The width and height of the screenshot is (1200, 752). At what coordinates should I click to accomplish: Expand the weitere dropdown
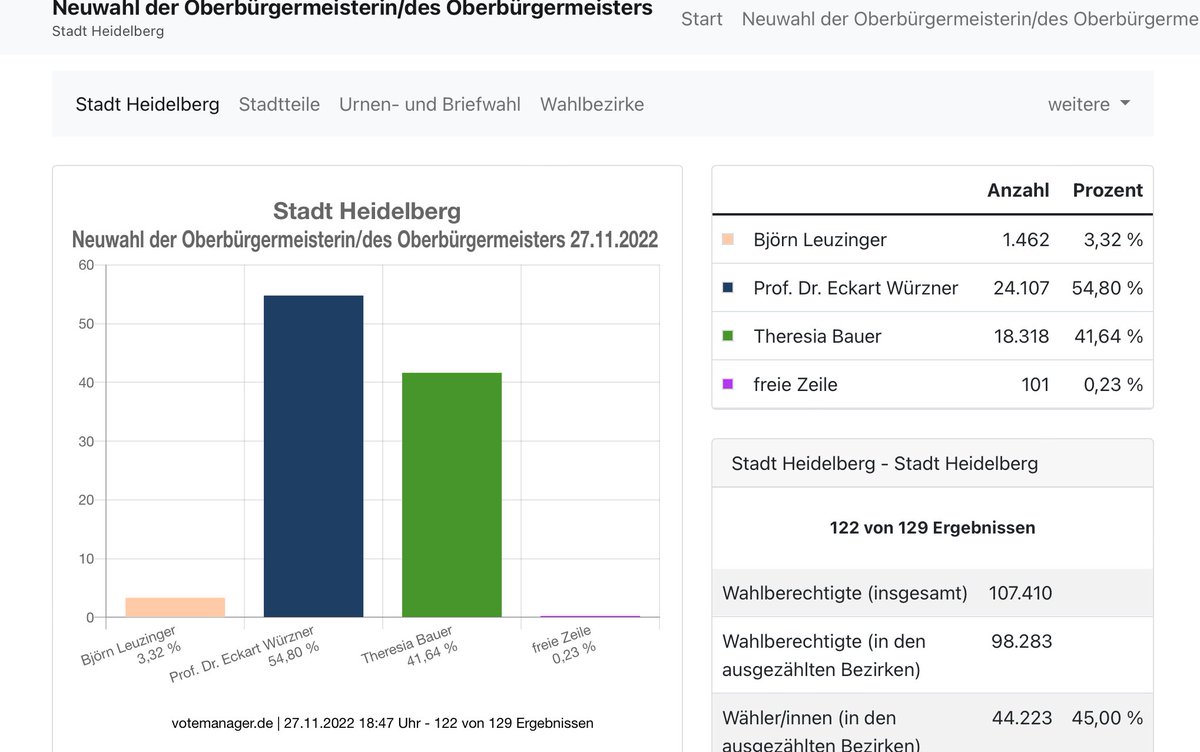(1079, 104)
